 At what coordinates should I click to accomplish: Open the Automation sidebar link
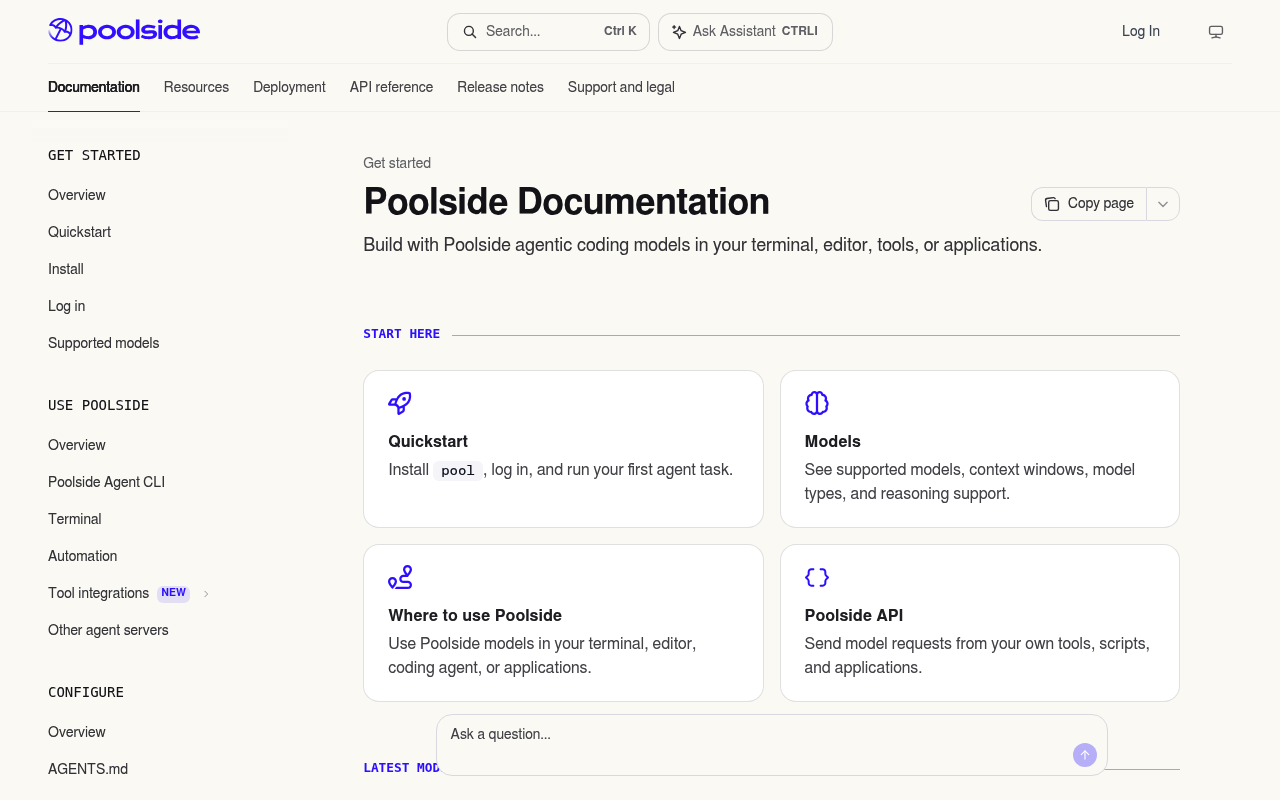coord(83,556)
